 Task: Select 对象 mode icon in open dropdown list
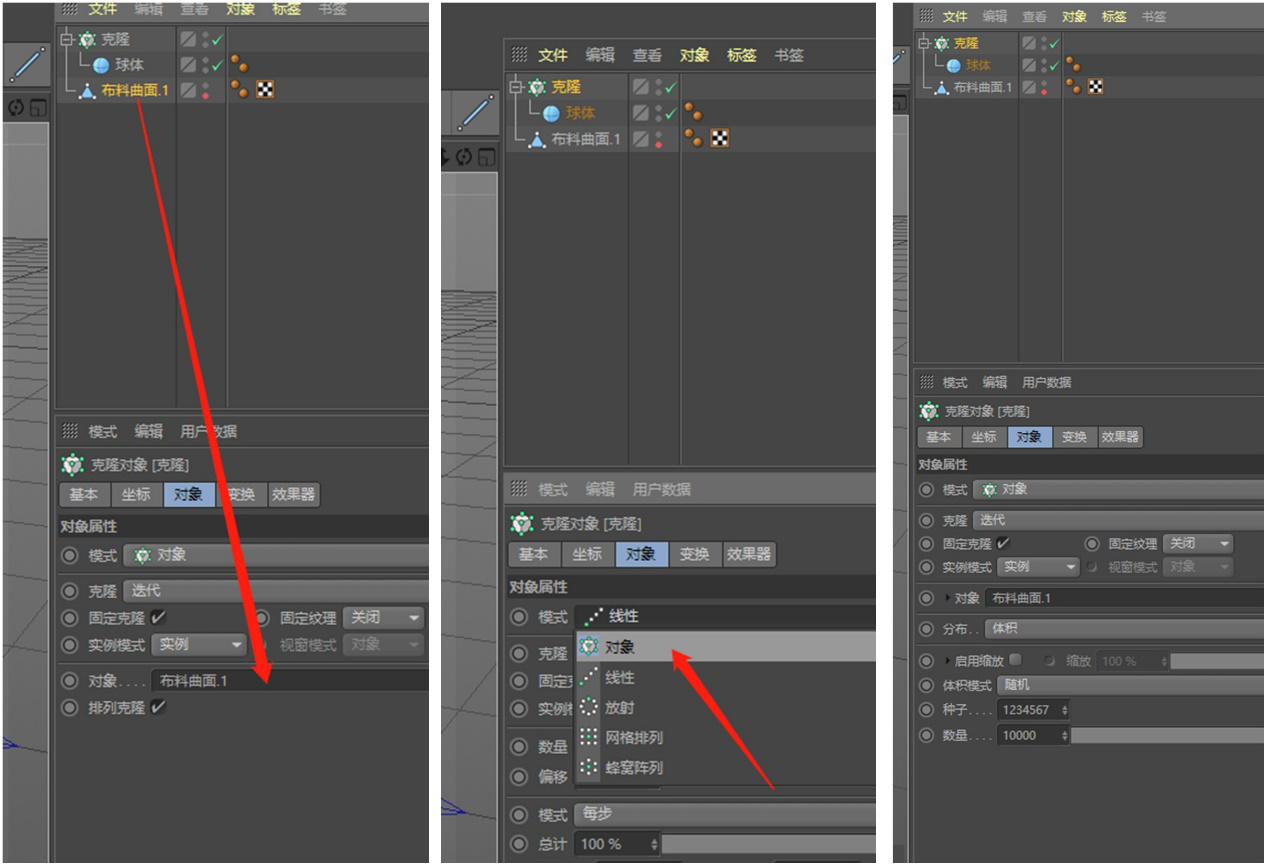click(x=589, y=647)
